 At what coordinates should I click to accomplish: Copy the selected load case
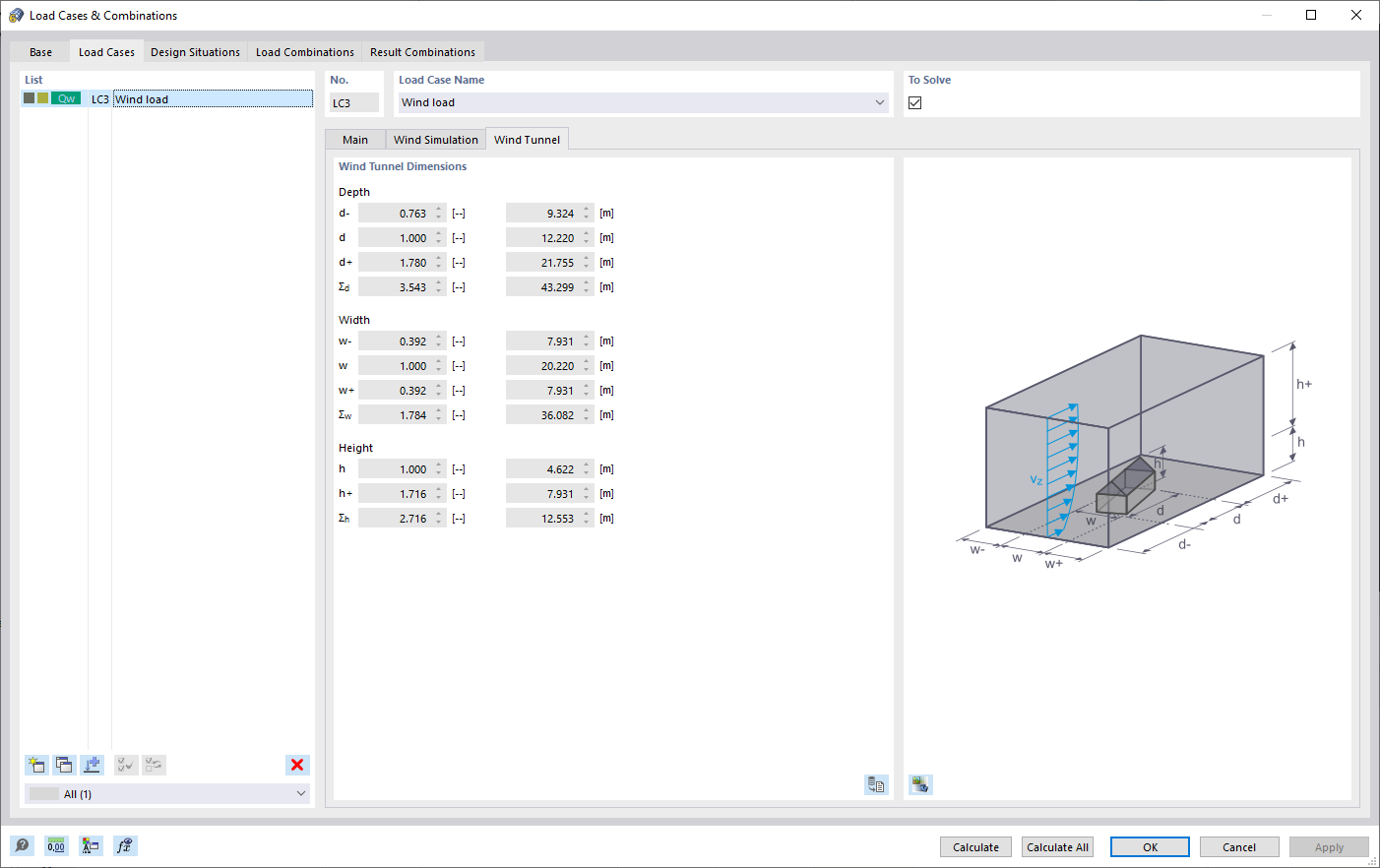tap(64, 765)
